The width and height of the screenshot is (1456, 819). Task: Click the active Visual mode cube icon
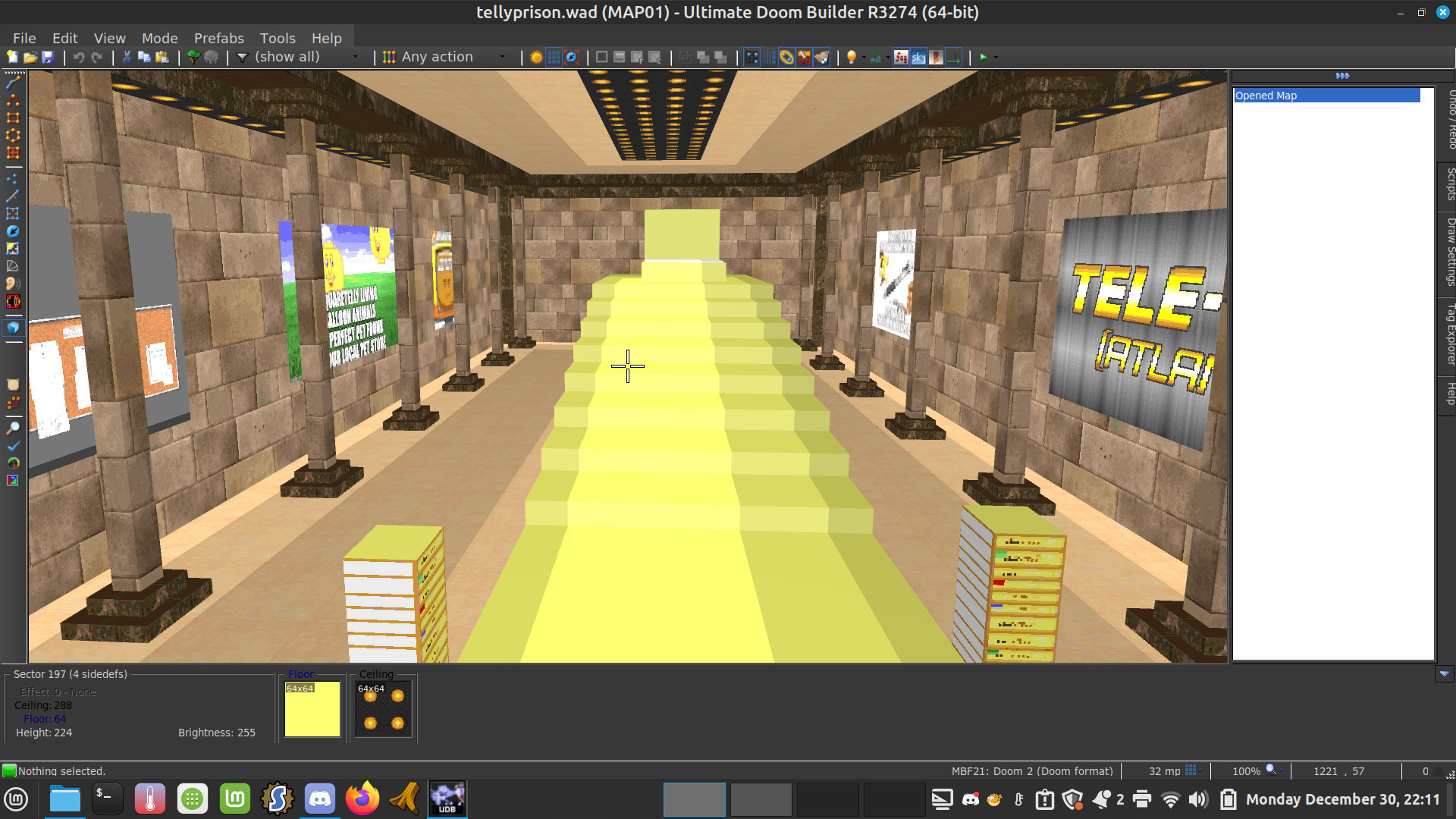13,328
